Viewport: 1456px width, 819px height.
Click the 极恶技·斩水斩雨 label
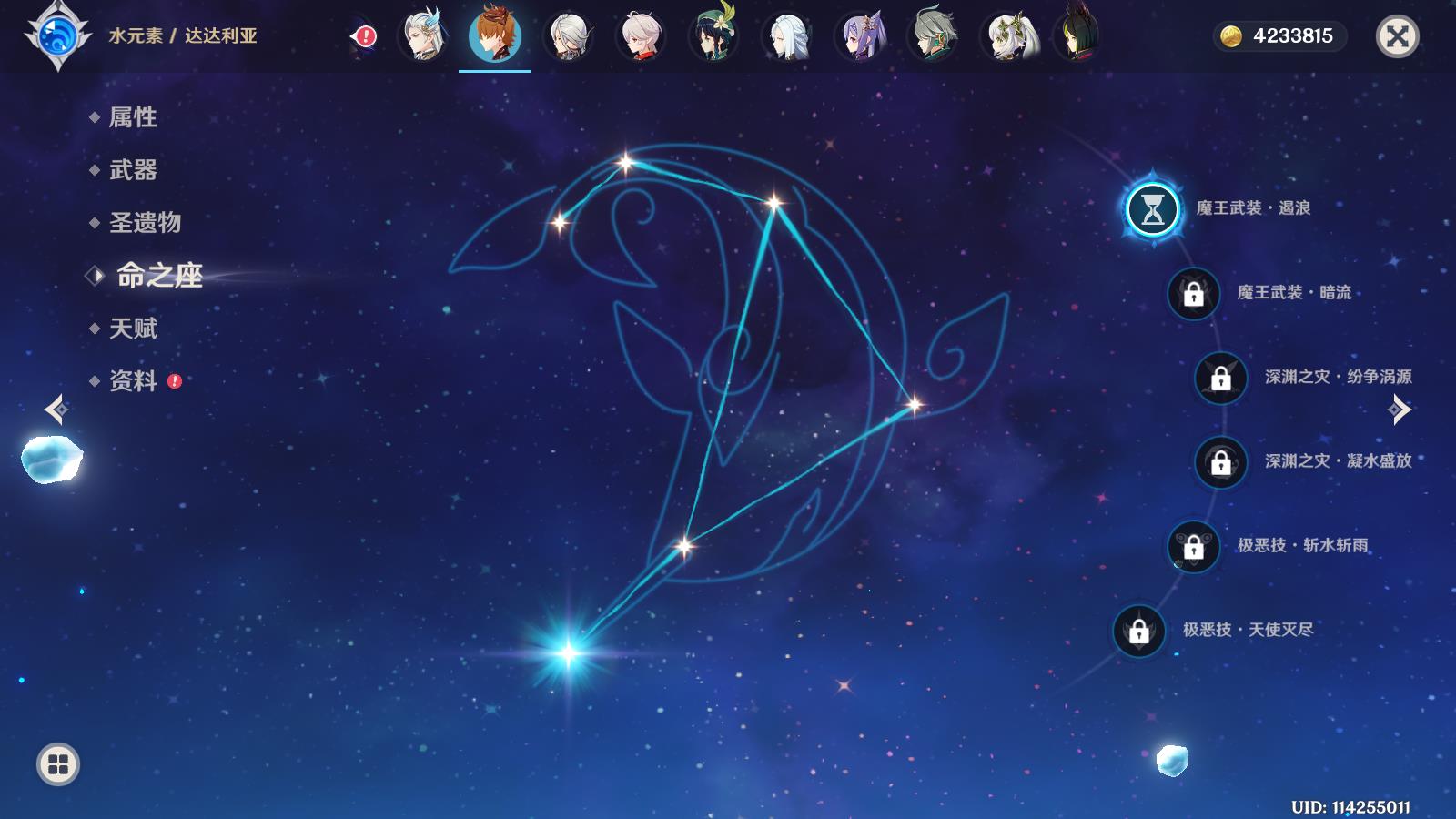tap(1302, 545)
